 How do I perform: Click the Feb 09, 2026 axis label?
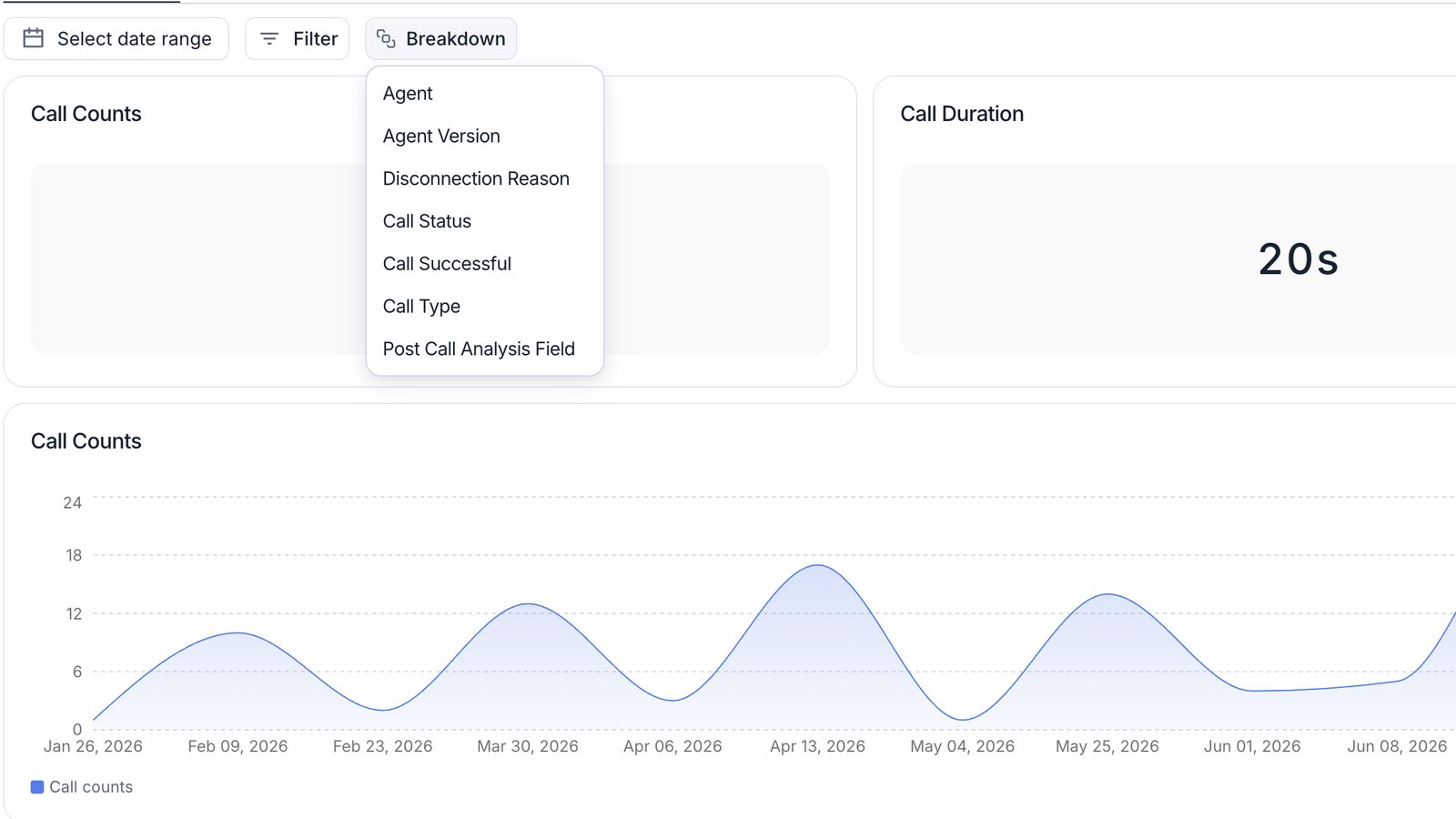pos(238,746)
